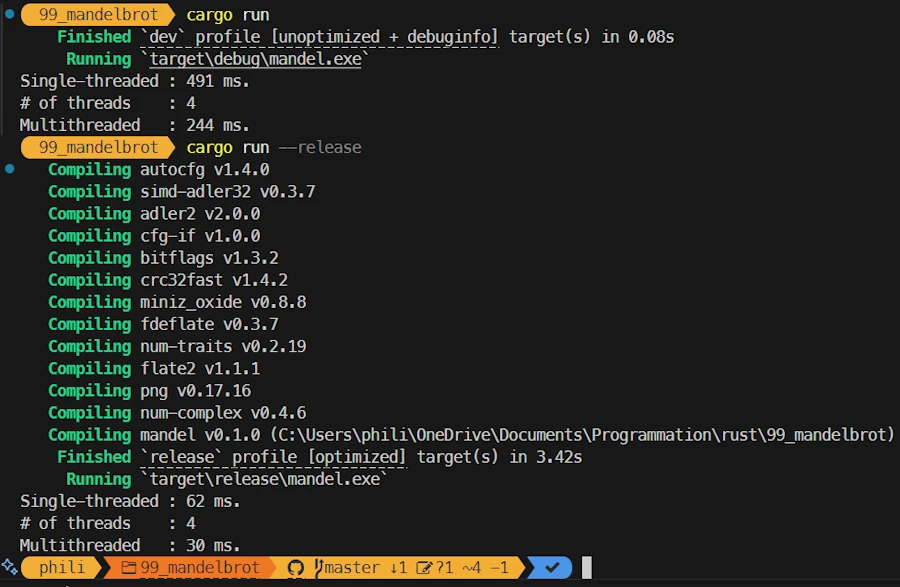This screenshot has height=587, width=900.
Task: Click the 'Compiling crc32fast v1.4.2' line
Action: [168, 280]
